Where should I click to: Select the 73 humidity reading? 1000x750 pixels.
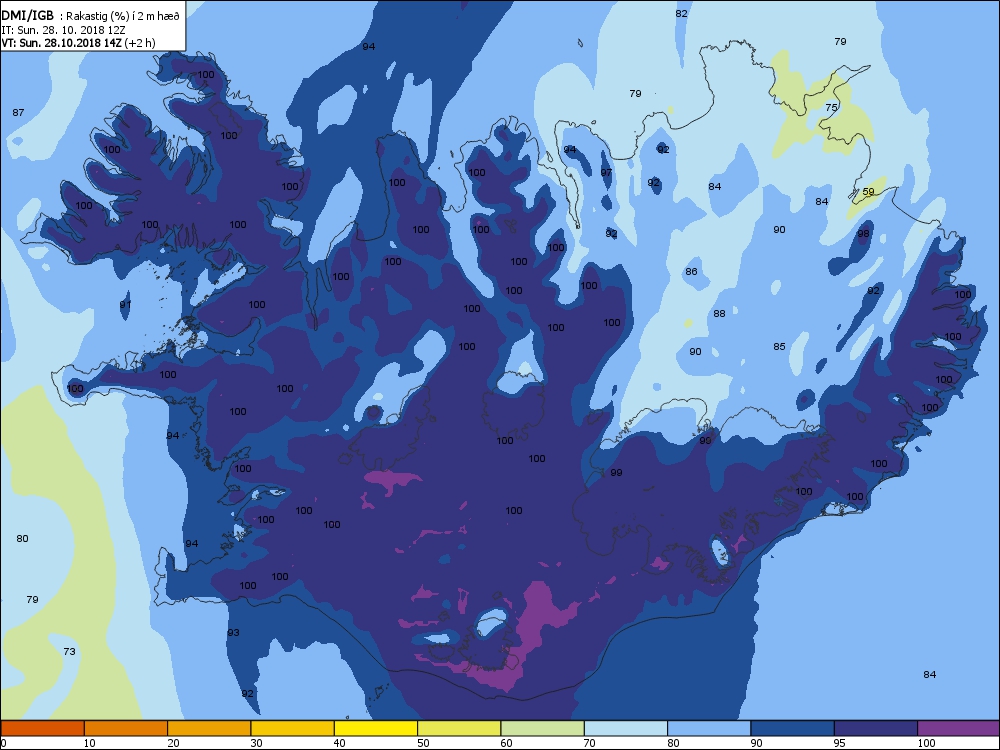coord(70,651)
